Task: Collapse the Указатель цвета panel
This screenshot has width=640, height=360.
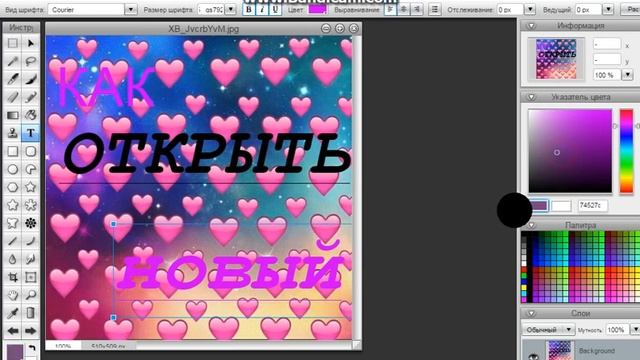Action: pyautogui.click(x=531, y=97)
